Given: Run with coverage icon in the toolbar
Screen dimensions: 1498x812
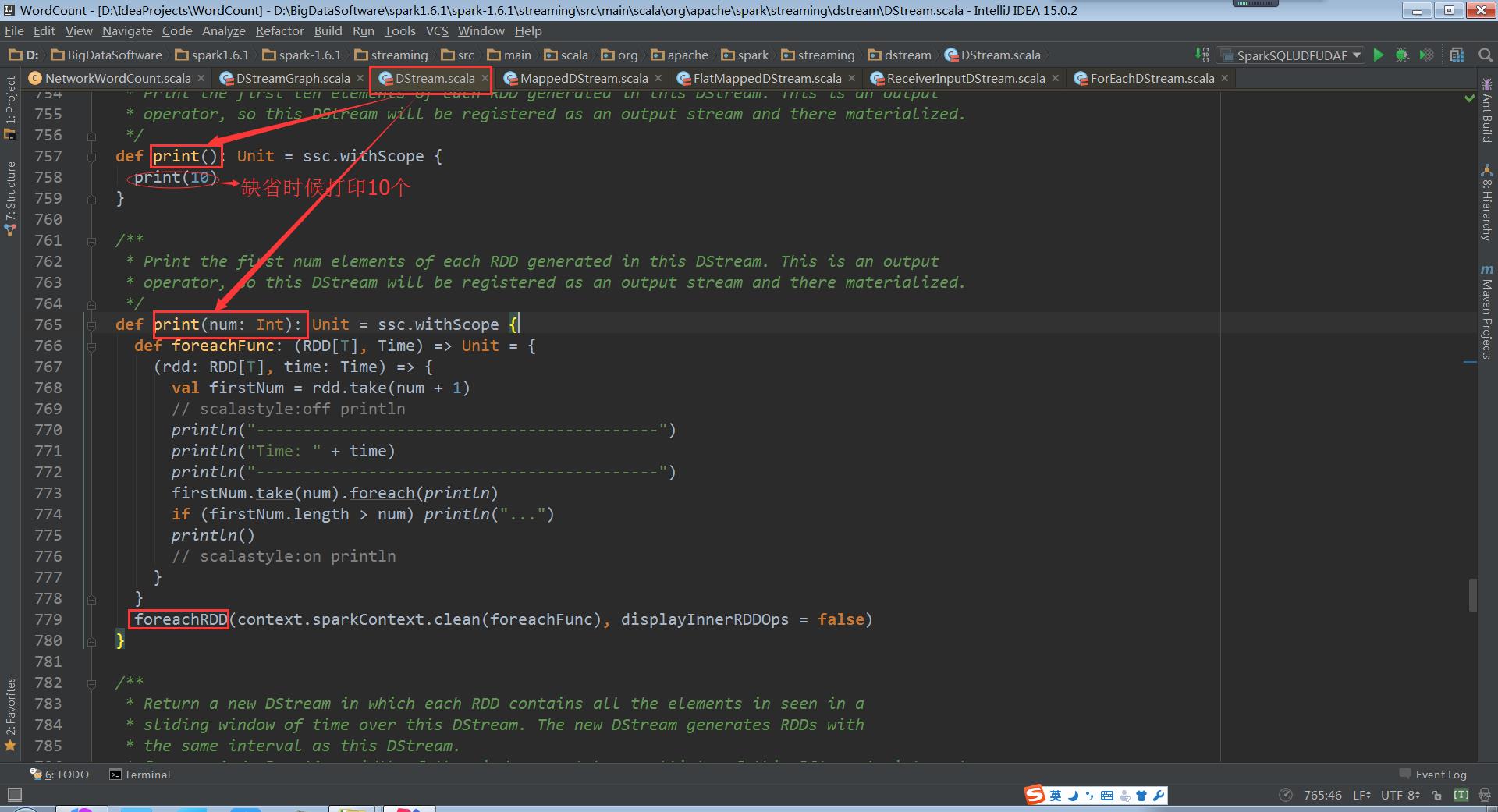Looking at the screenshot, I should point(1426,55).
